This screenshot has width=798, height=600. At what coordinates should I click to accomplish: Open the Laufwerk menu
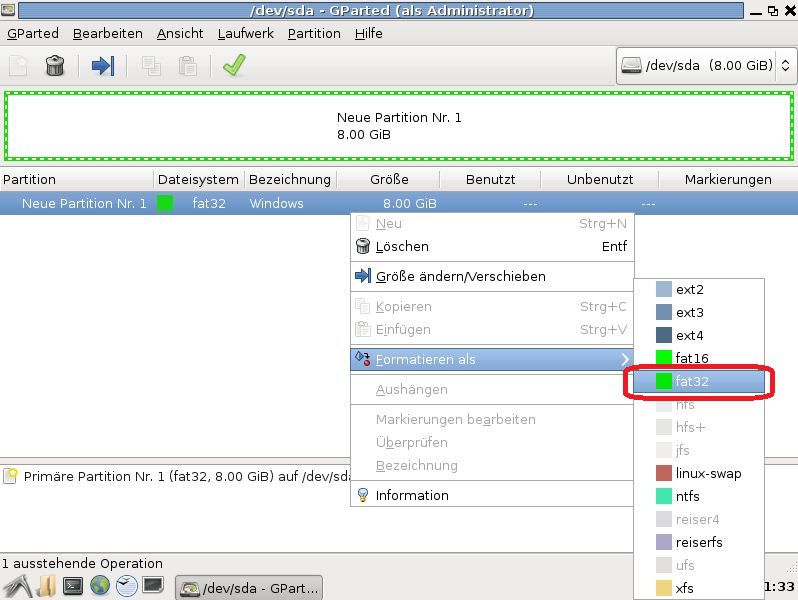(245, 33)
